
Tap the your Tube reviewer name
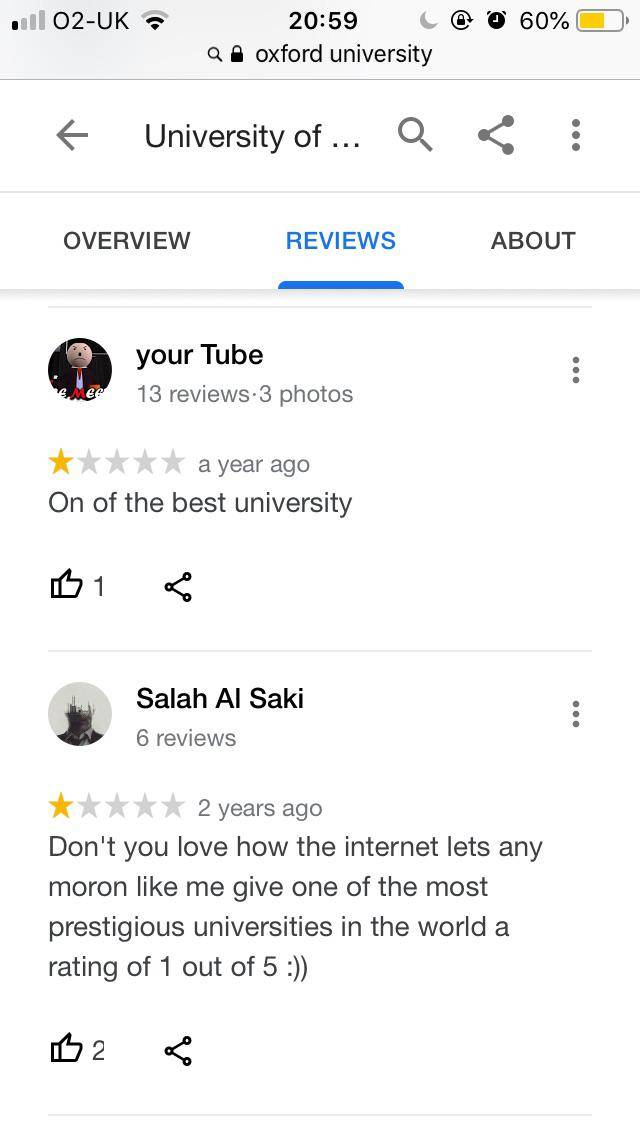pos(199,355)
